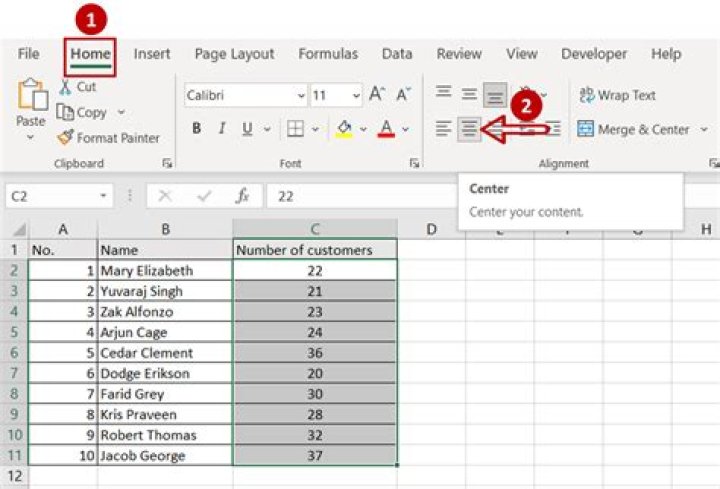Open the File tab
Viewport: 720px width, 489px height.
click(x=28, y=54)
